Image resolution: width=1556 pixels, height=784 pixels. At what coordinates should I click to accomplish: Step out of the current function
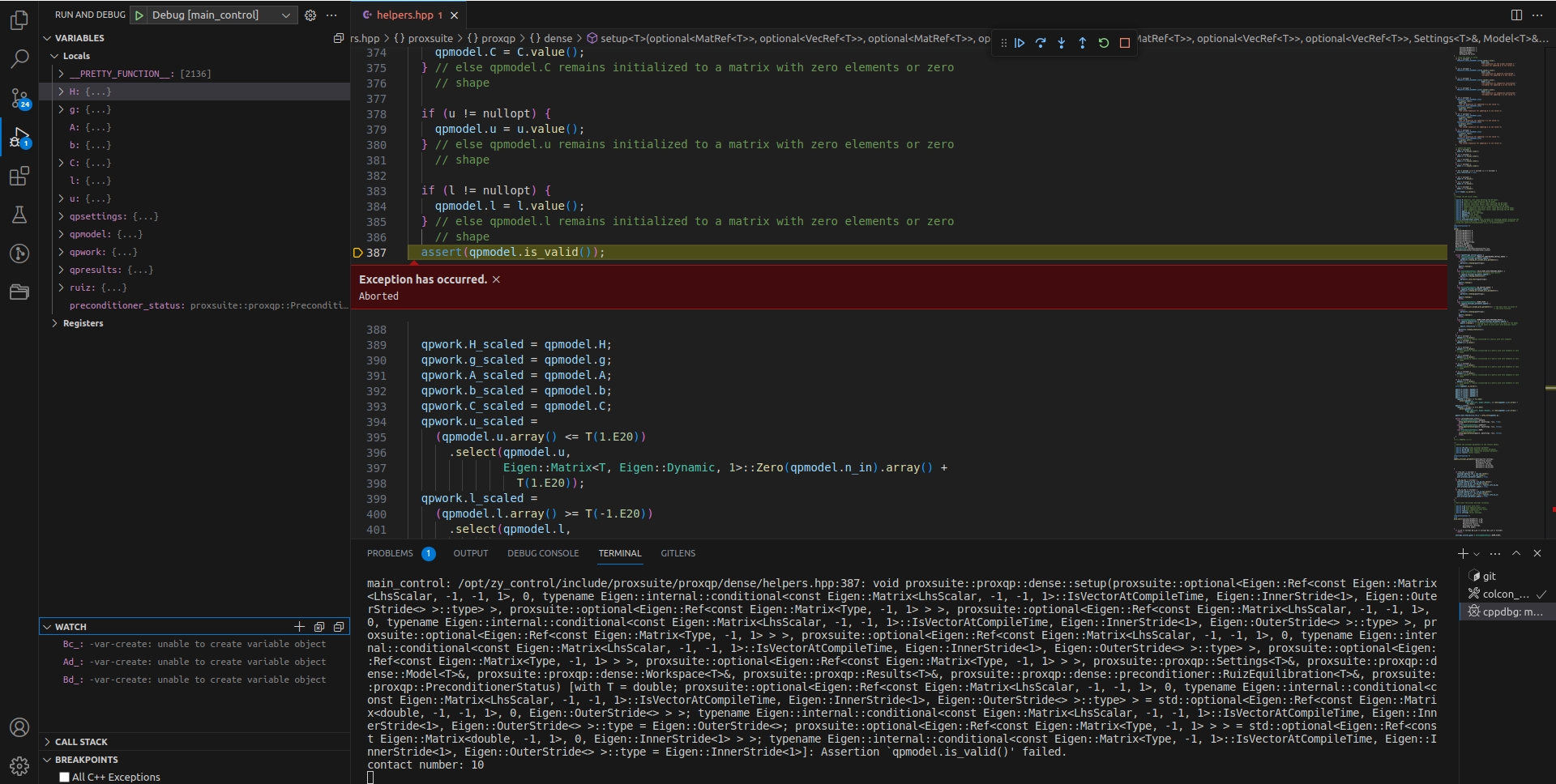(1083, 43)
